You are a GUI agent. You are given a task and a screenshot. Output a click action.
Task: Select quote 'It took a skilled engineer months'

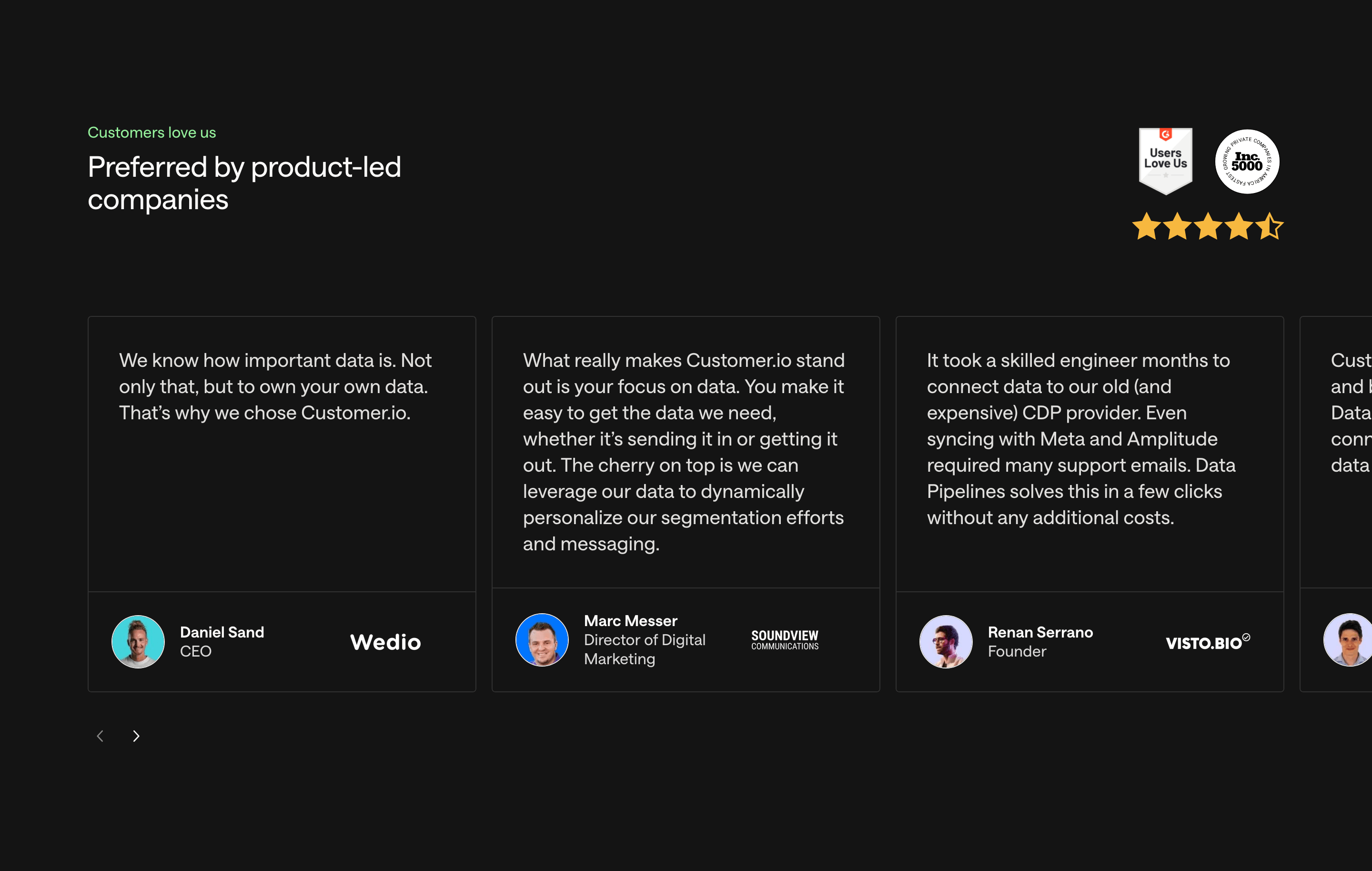pos(1081,439)
